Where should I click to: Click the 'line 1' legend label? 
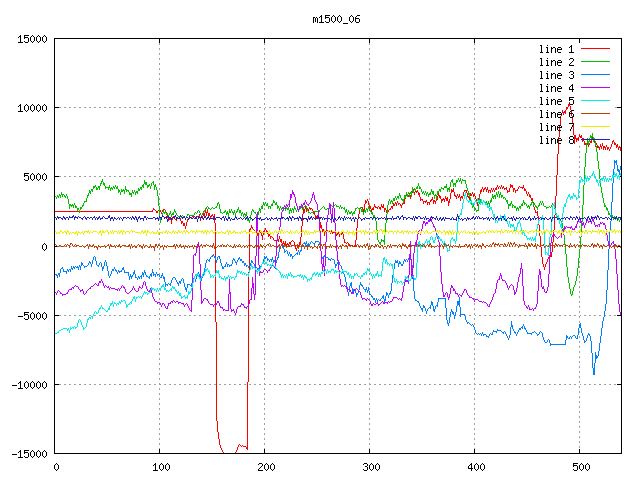[x=556, y=49]
